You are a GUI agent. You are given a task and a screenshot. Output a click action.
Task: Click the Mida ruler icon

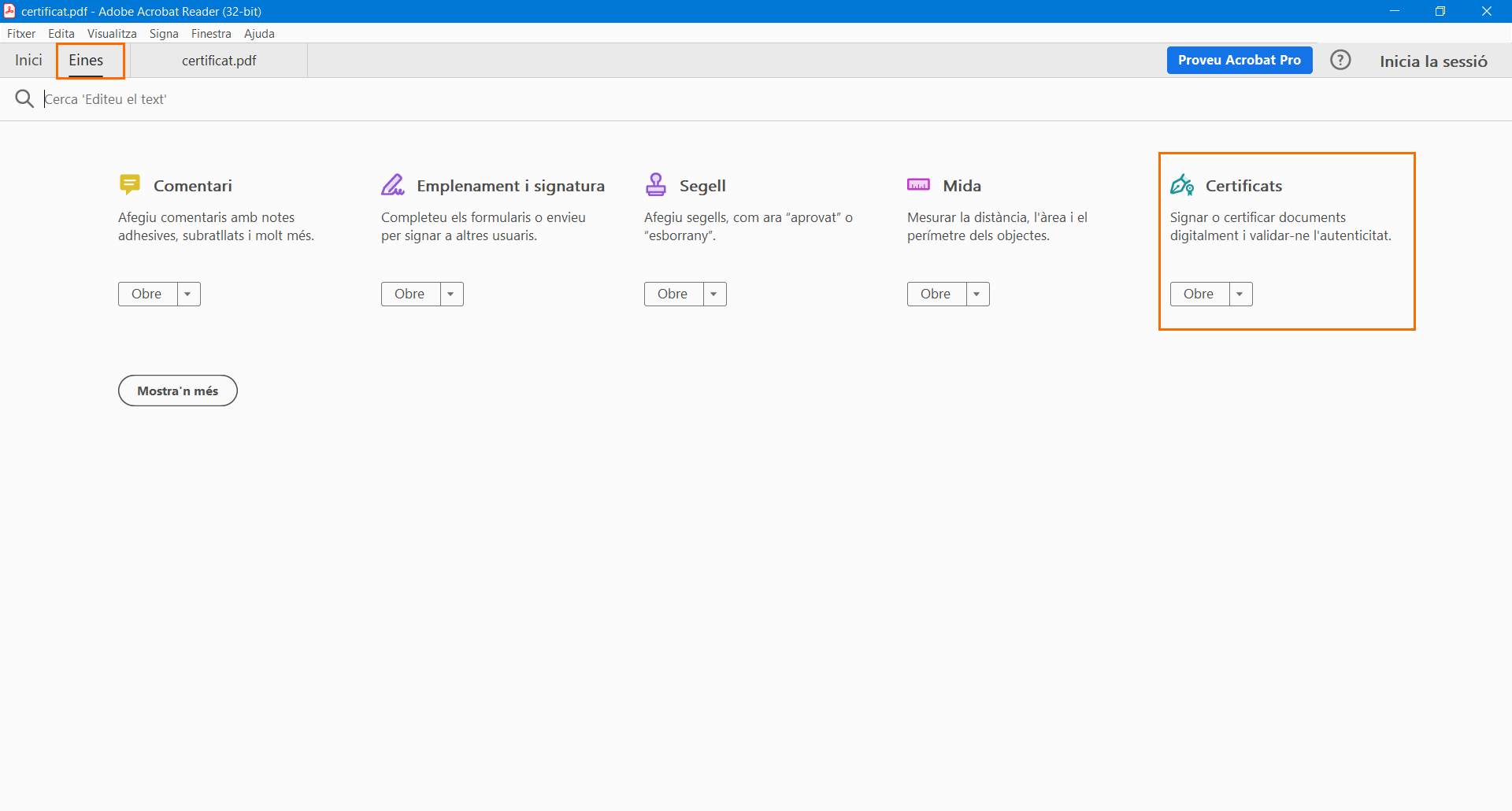click(918, 185)
